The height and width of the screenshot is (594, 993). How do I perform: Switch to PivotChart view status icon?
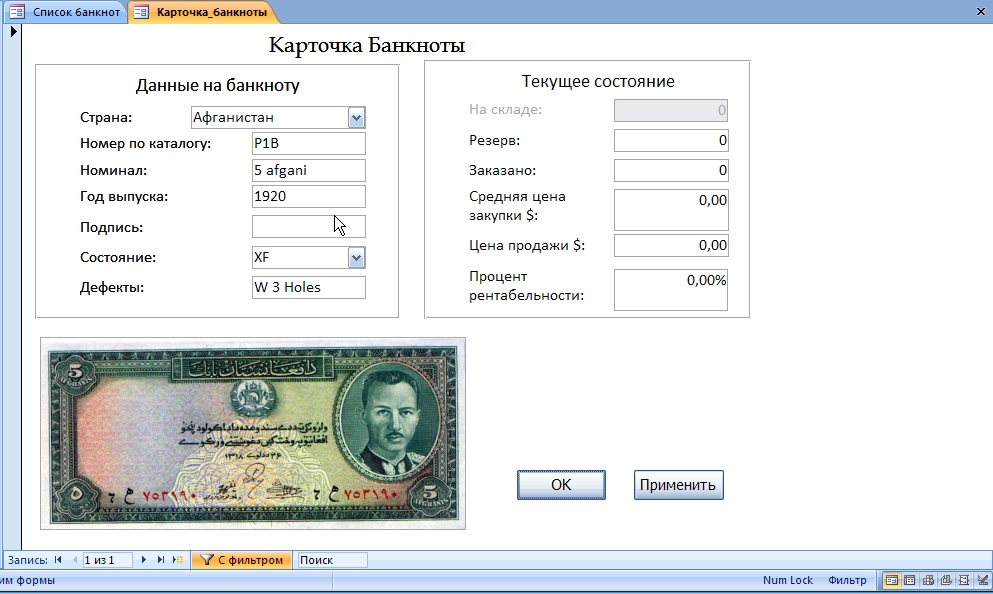click(946, 580)
